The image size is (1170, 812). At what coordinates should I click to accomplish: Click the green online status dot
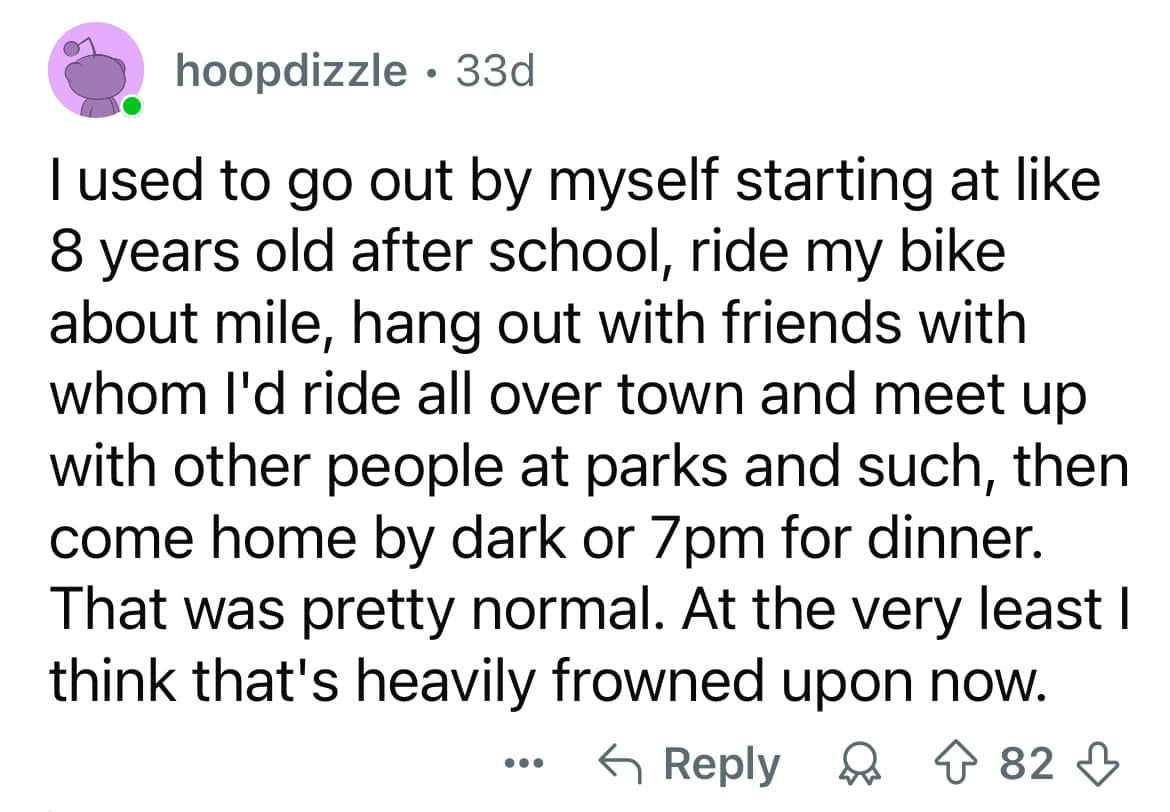point(132,107)
